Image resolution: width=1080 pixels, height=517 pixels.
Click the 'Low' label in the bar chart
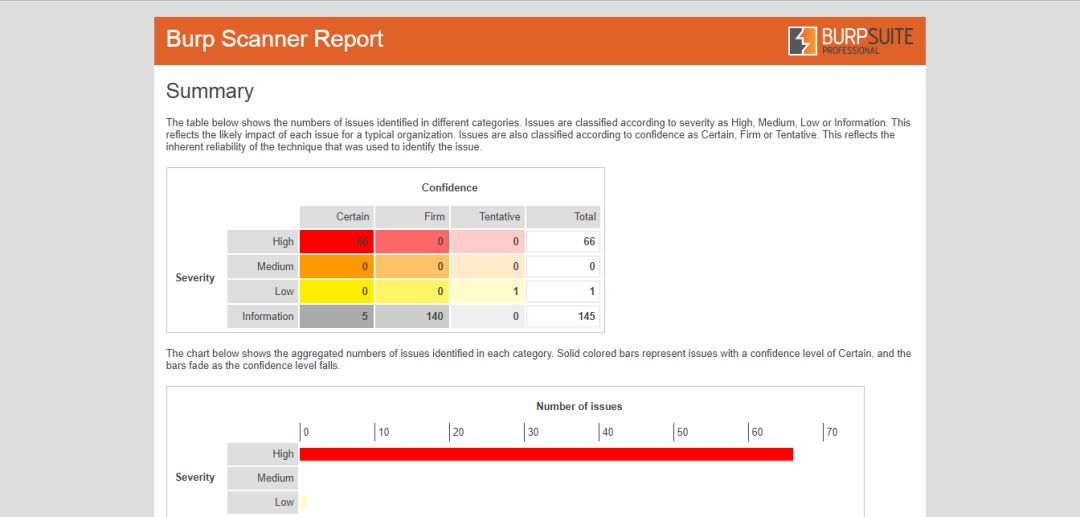[x=262, y=503]
